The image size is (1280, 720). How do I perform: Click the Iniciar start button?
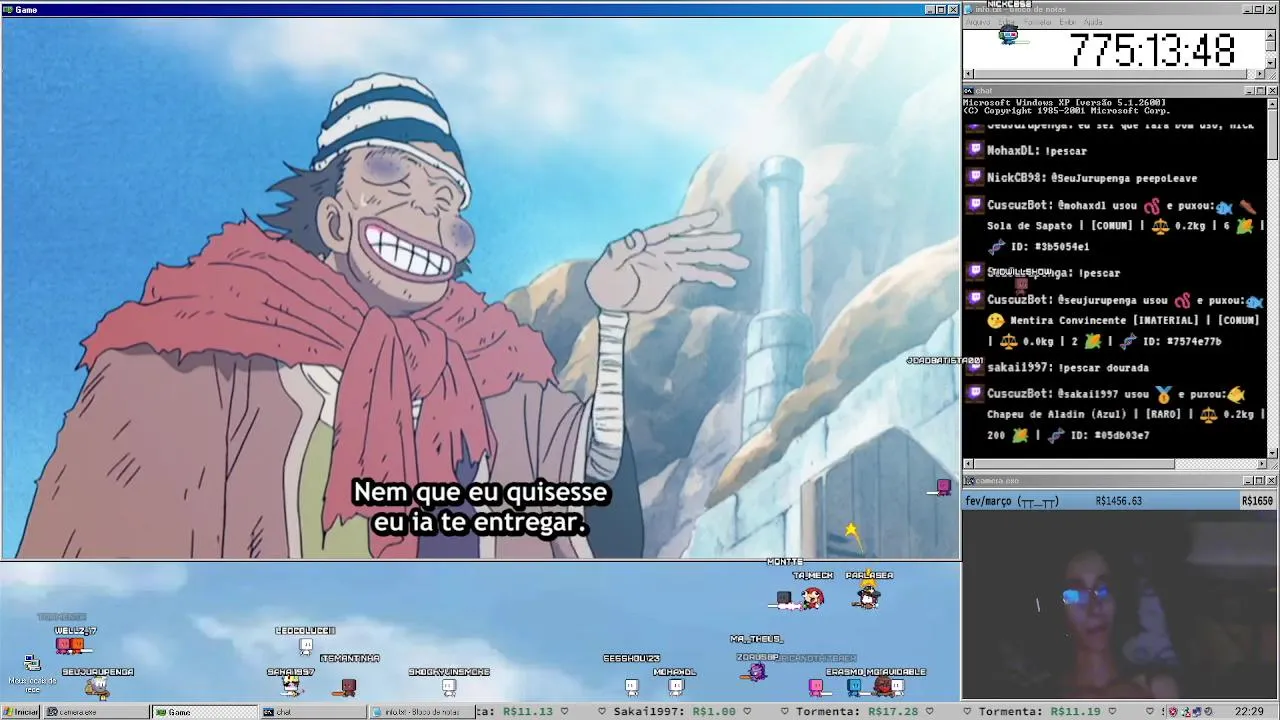21,712
